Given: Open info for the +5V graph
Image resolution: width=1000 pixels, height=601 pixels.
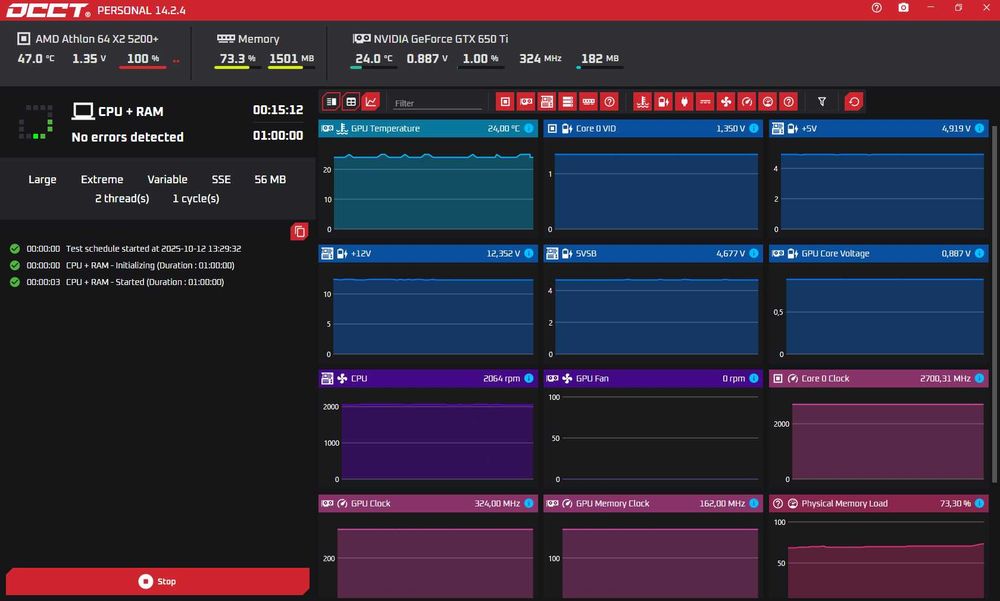Looking at the screenshot, I should [979, 128].
